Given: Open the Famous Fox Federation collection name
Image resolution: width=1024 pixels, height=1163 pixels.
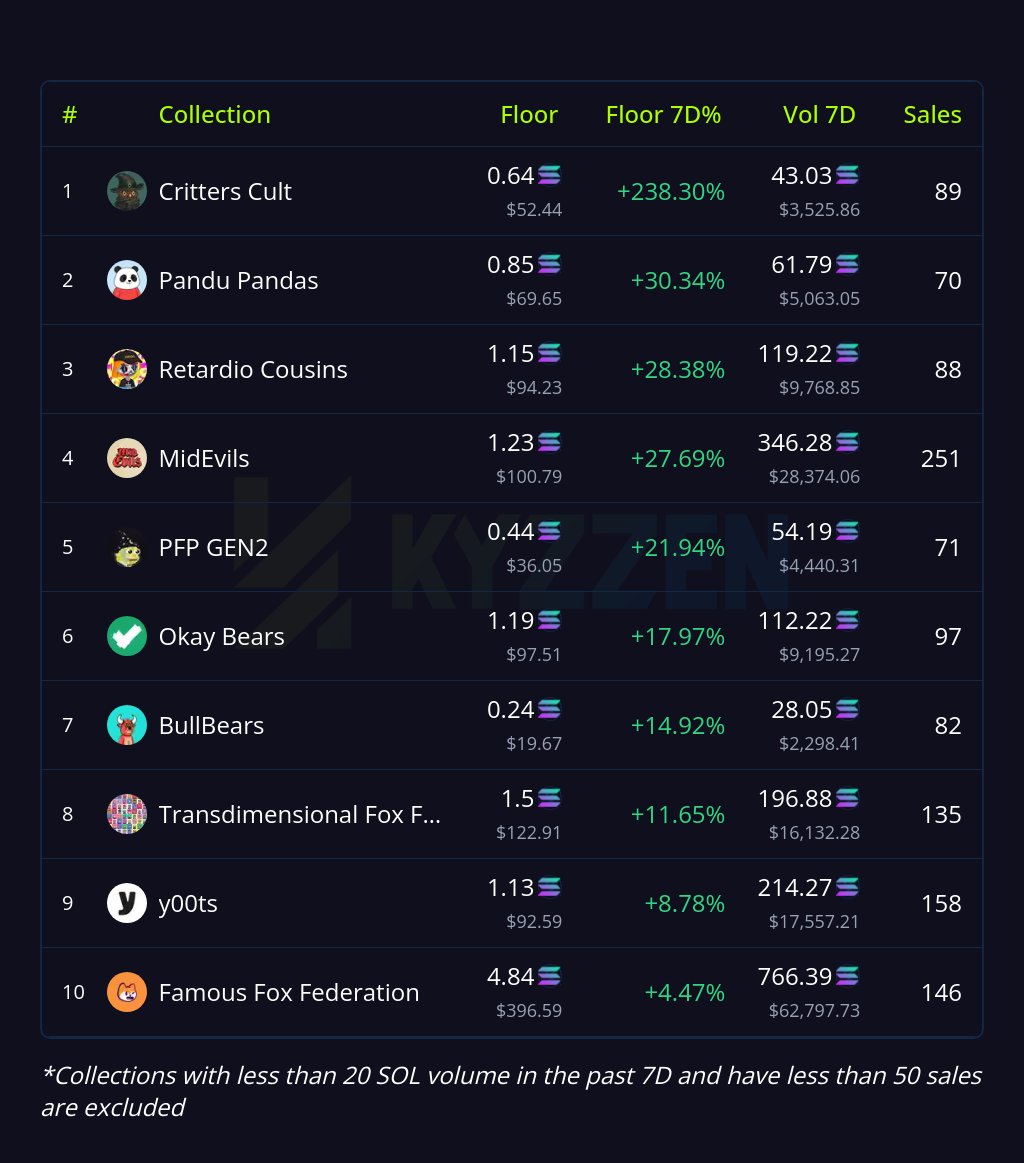Looking at the screenshot, I should point(289,992).
